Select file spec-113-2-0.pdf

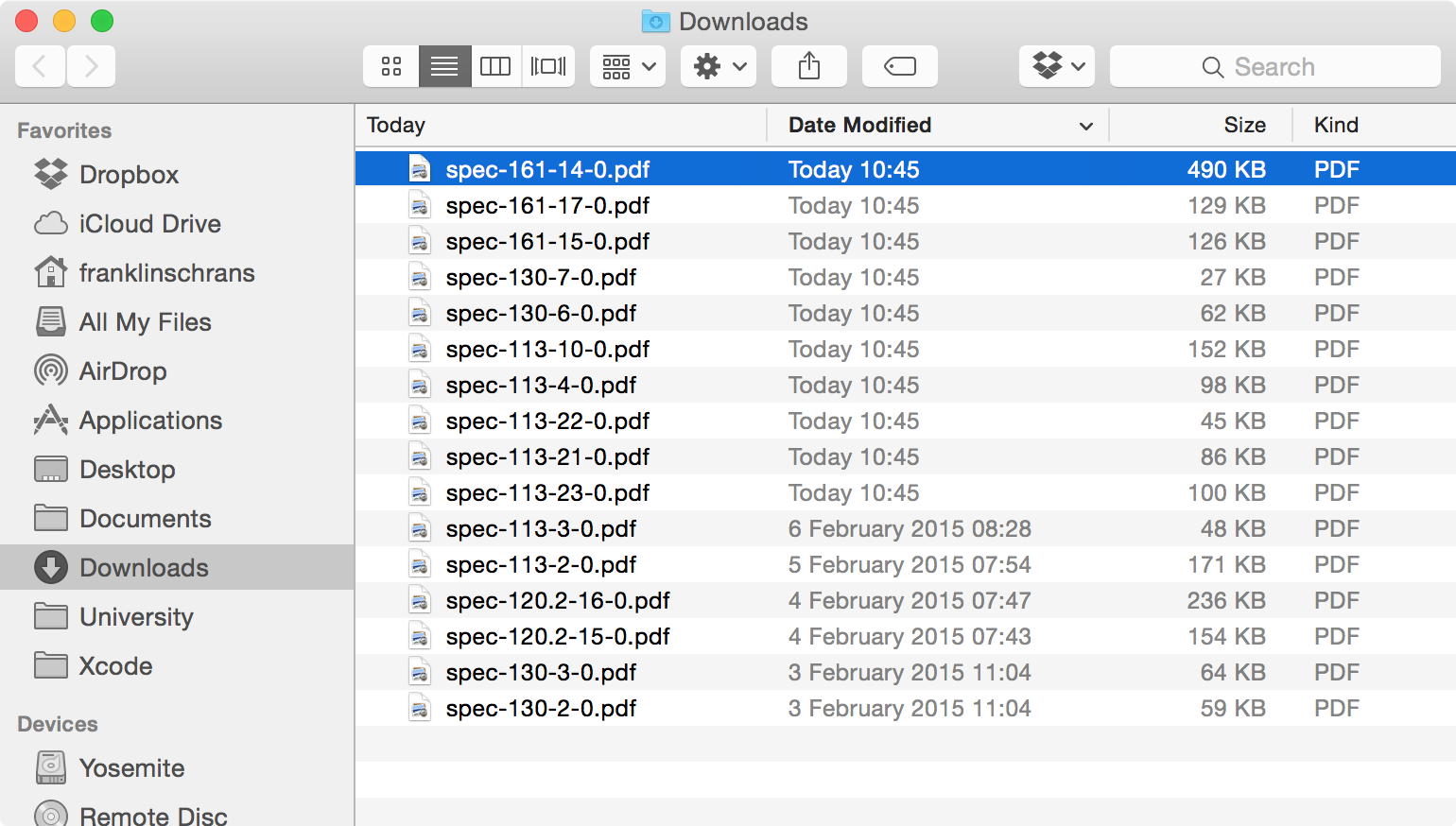906,564
